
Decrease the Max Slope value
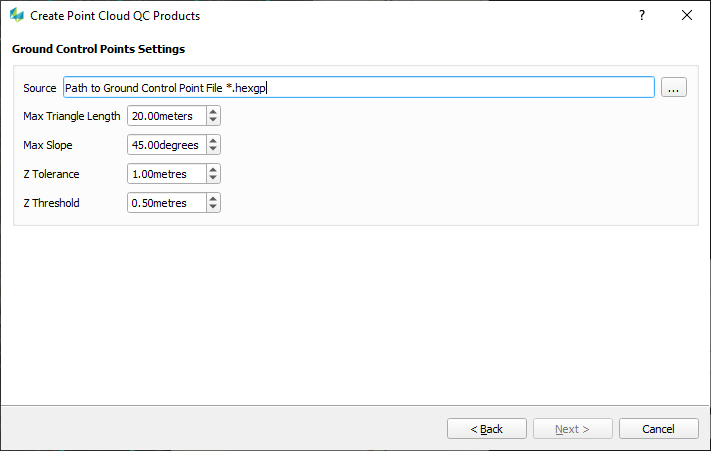[x=212, y=150]
